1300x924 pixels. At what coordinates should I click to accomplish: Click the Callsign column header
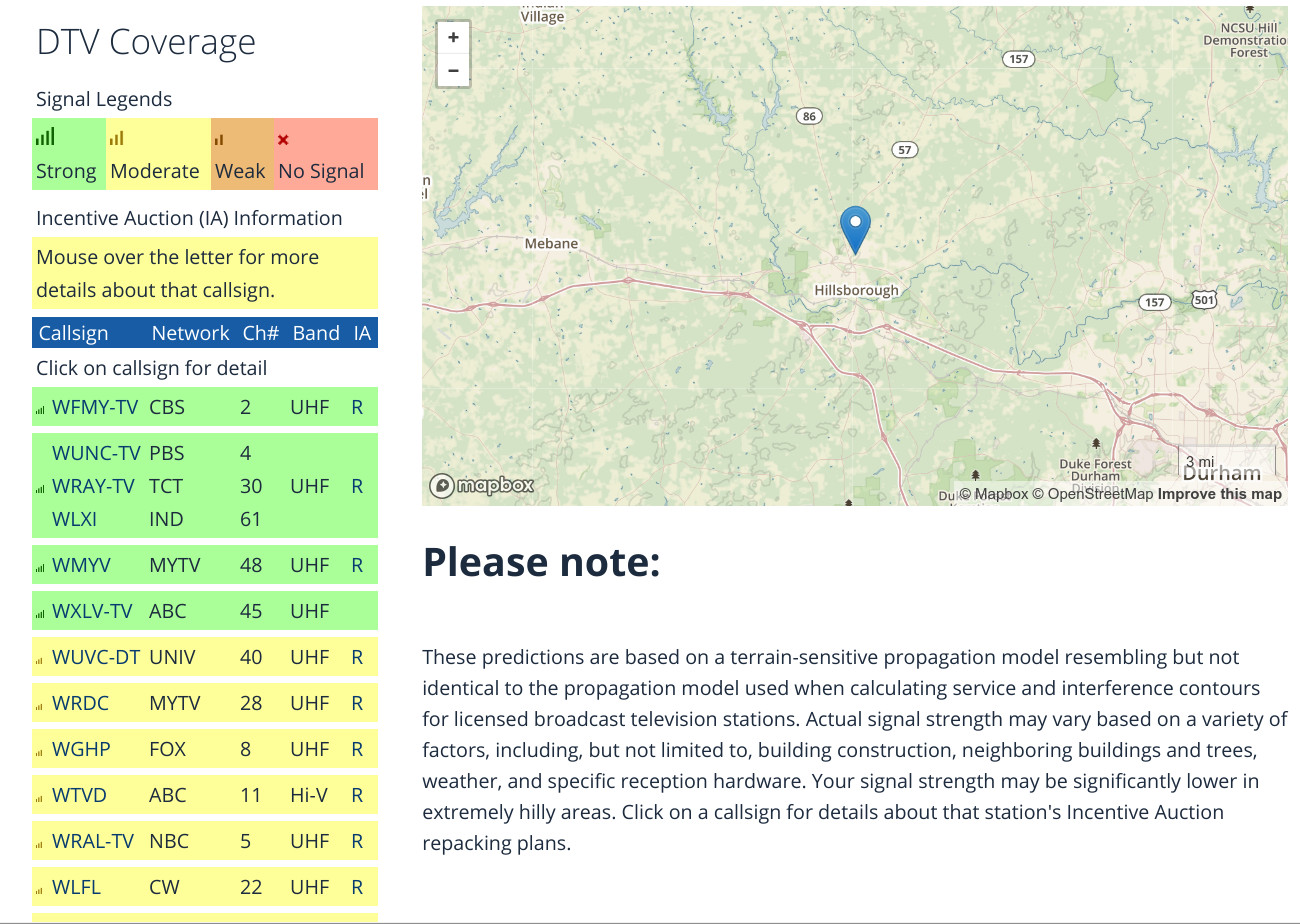[x=73, y=333]
